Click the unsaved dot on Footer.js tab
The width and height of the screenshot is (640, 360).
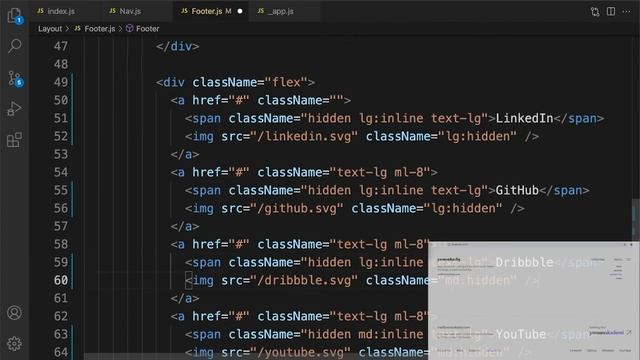tap(240, 11)
